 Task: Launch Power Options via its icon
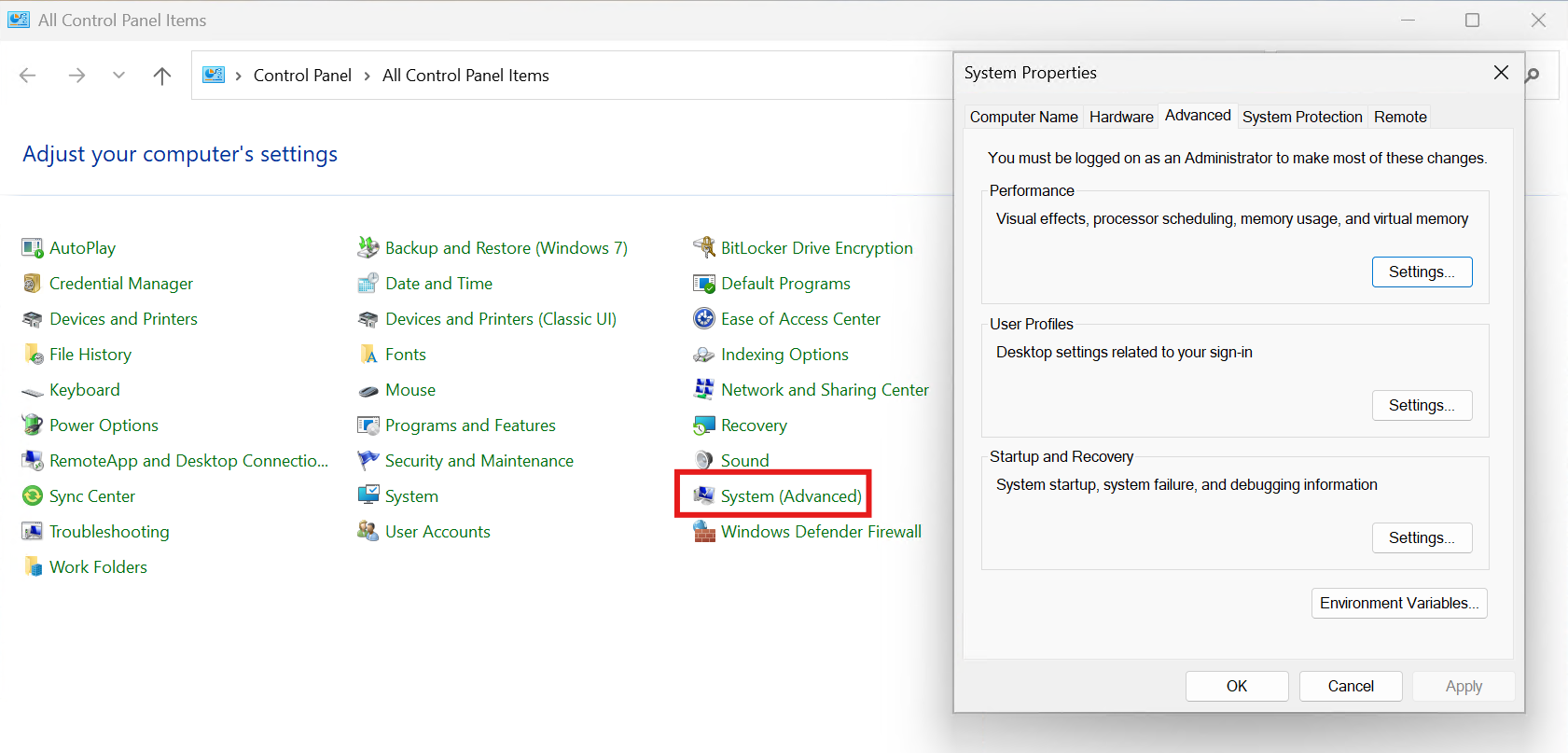click(33, 425)
